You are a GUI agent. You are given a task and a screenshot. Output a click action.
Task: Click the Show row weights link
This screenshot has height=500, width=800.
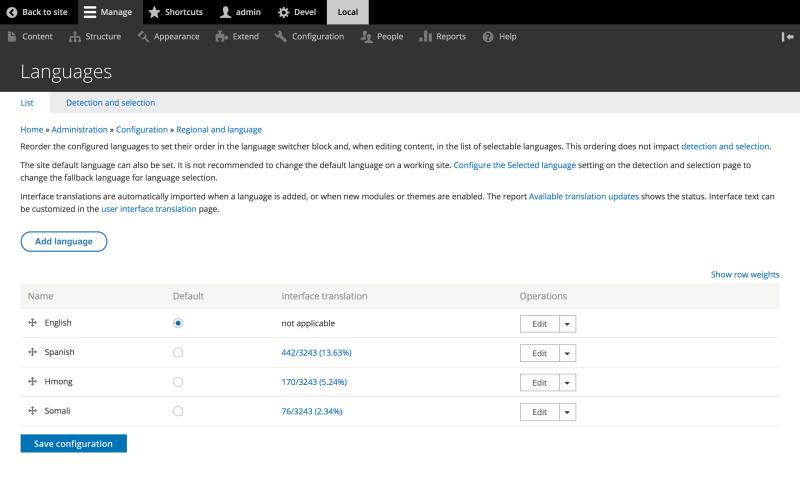745,274
